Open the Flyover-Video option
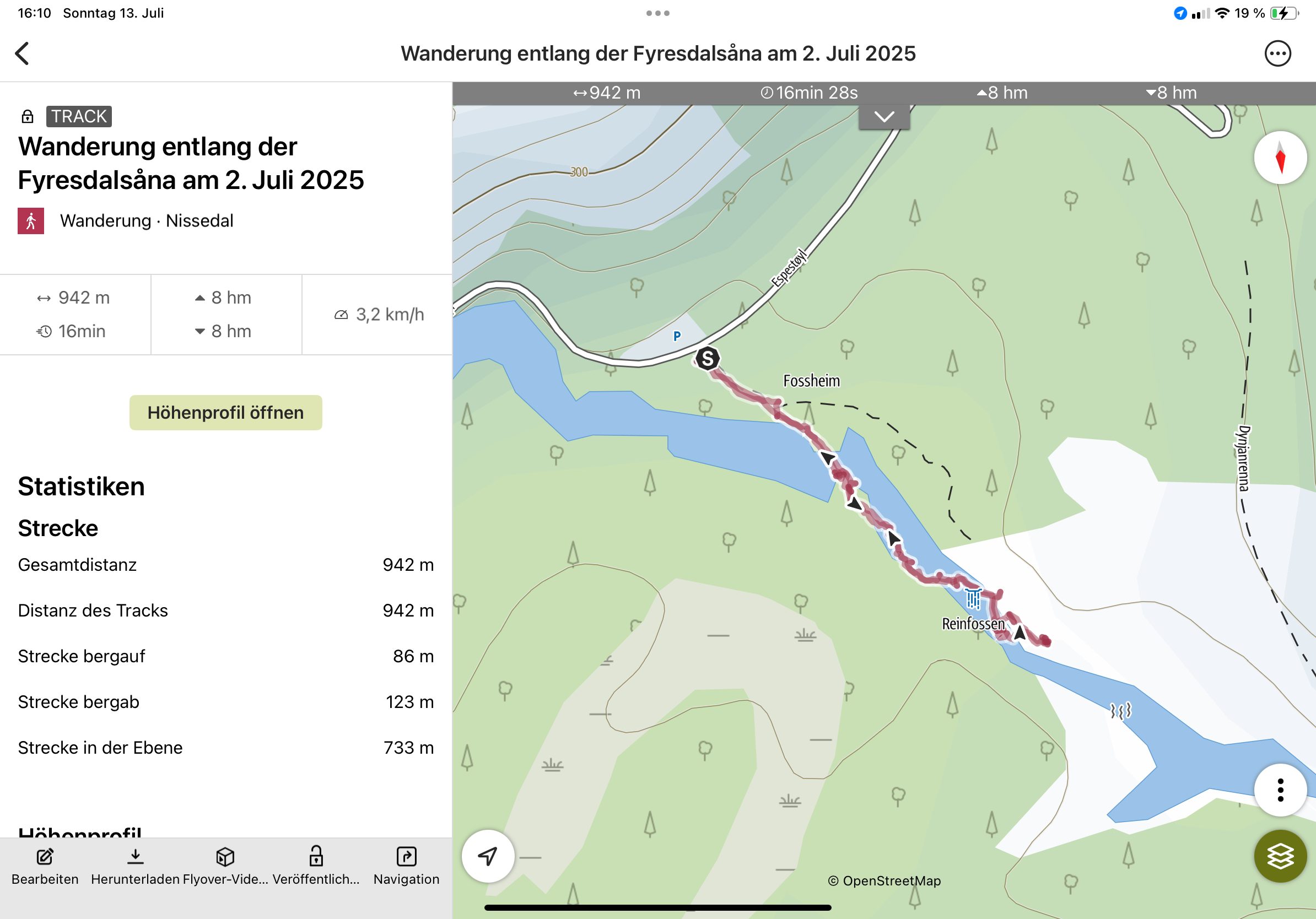Image resolution: width=1316 pixels, height=919 pixels. tap(225, 856)
